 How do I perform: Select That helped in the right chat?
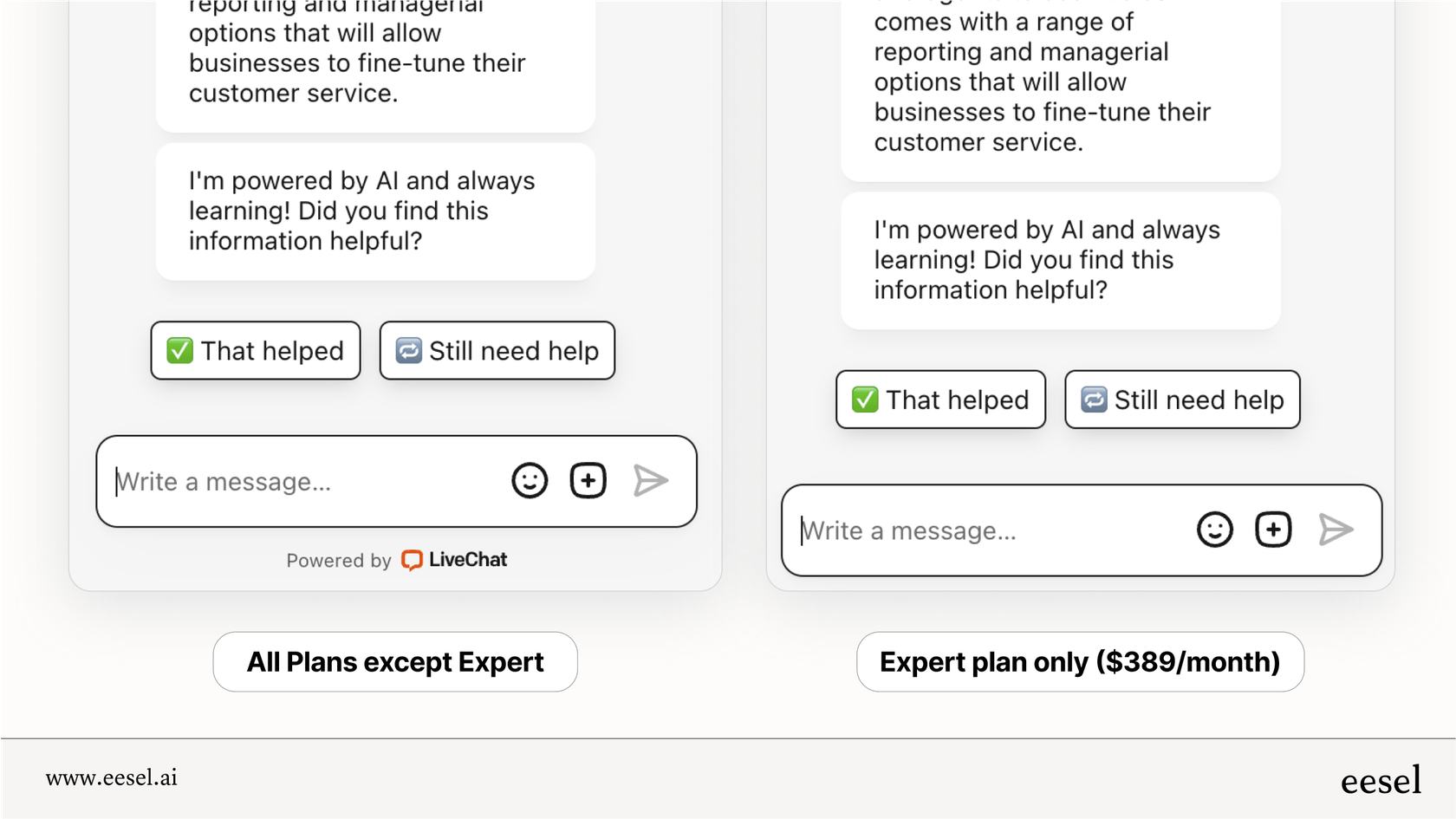[x=939, y=400]
